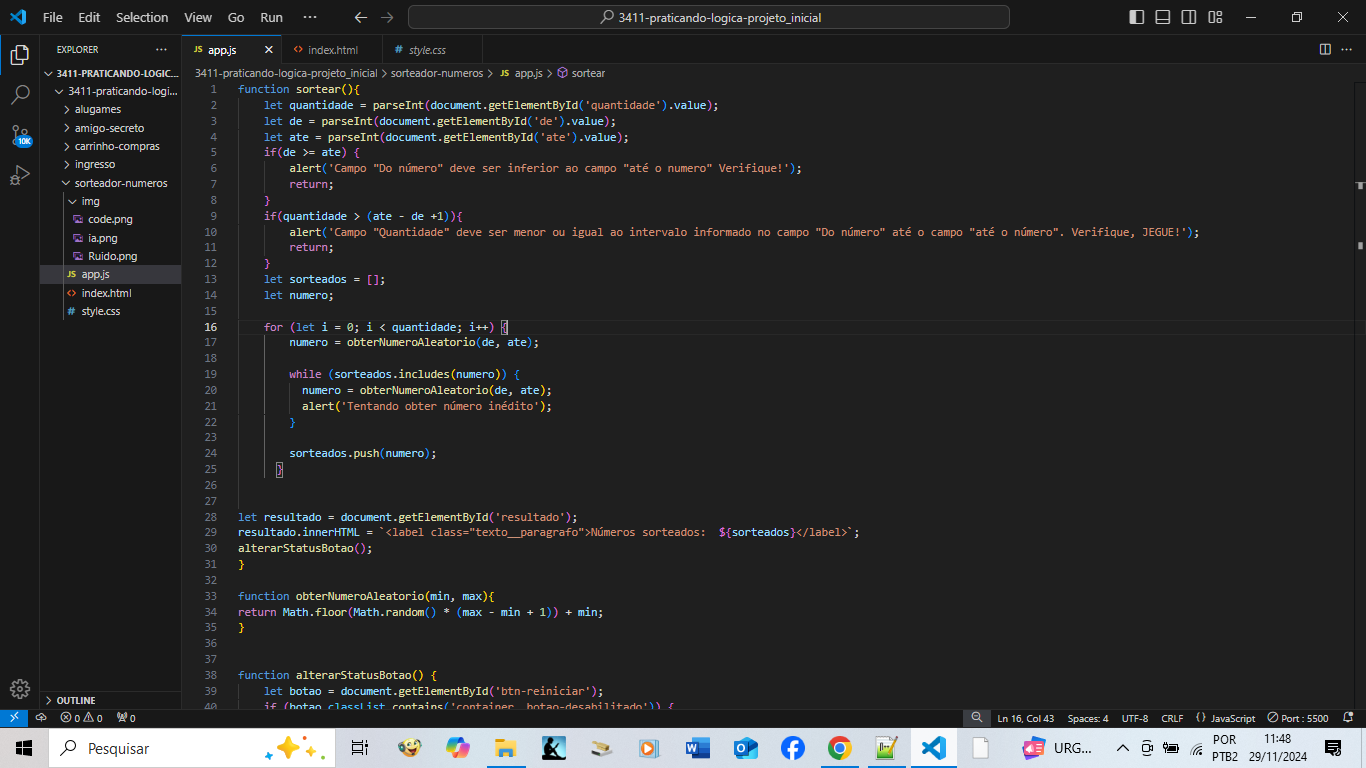1366x768 pixels.
Task: Click sorteador-numeros in the breadcrumb
Action: pos(436,73)
